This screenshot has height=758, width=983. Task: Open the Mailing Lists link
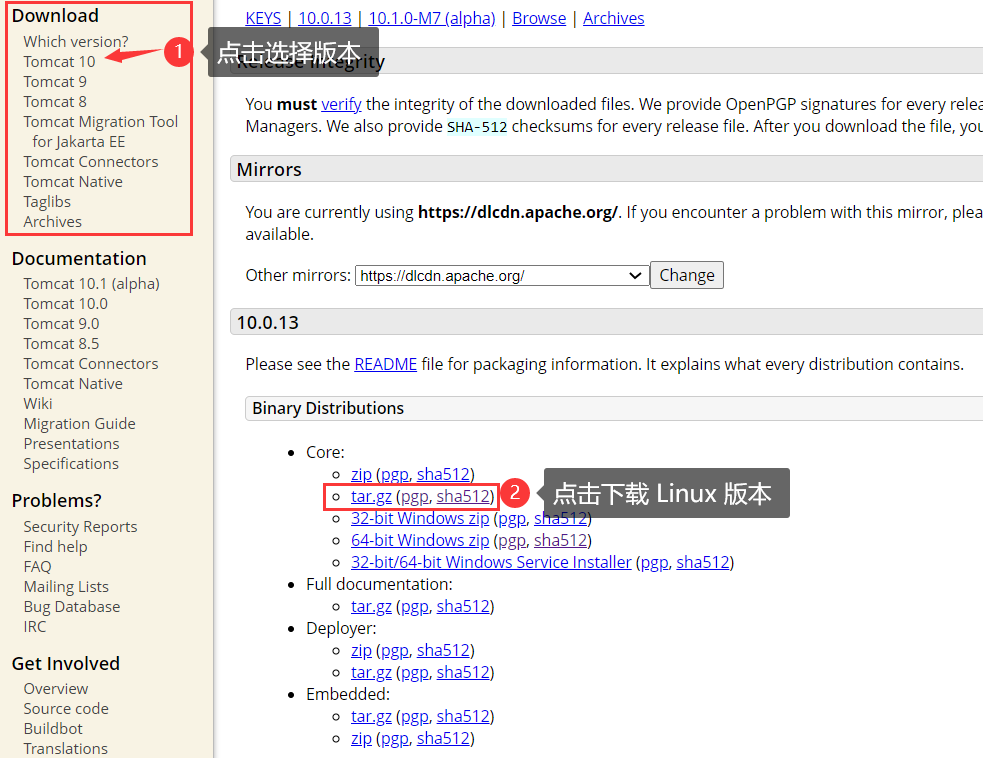tap(66, 587)
